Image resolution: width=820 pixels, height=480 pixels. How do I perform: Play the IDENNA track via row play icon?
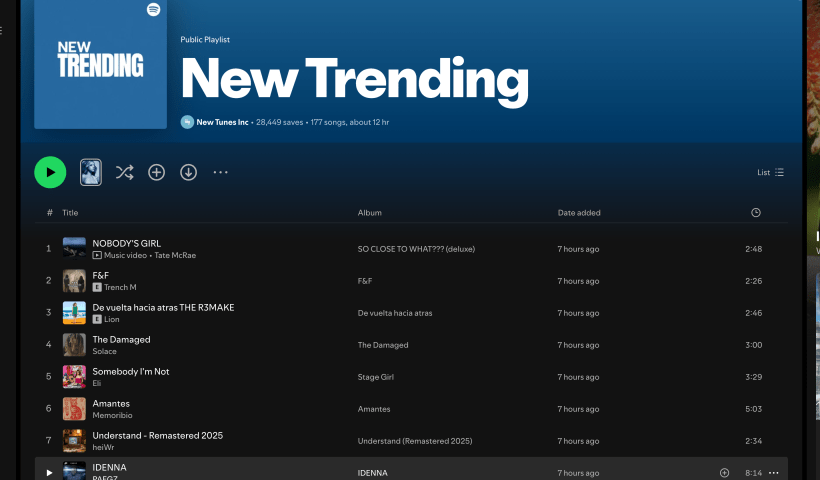pos(49,472)
